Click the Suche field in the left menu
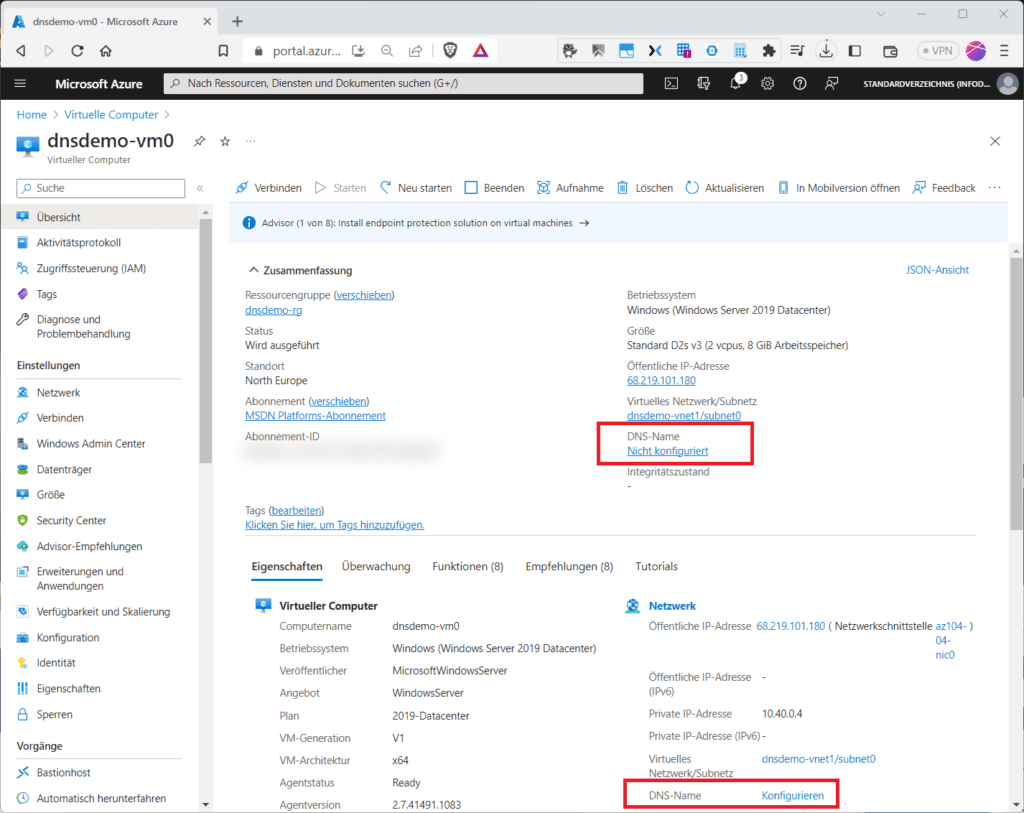1024x813 pixels. (101, 188)
